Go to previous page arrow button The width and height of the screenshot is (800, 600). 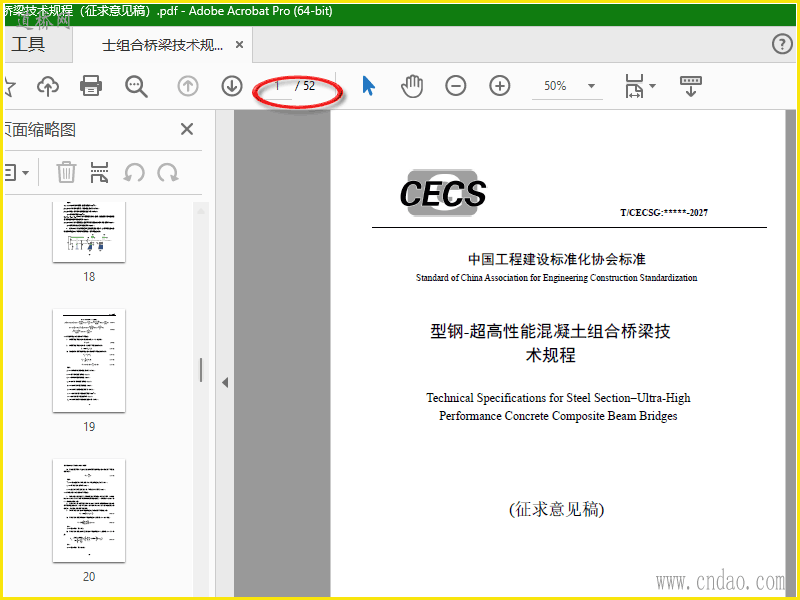coord(188,86)
